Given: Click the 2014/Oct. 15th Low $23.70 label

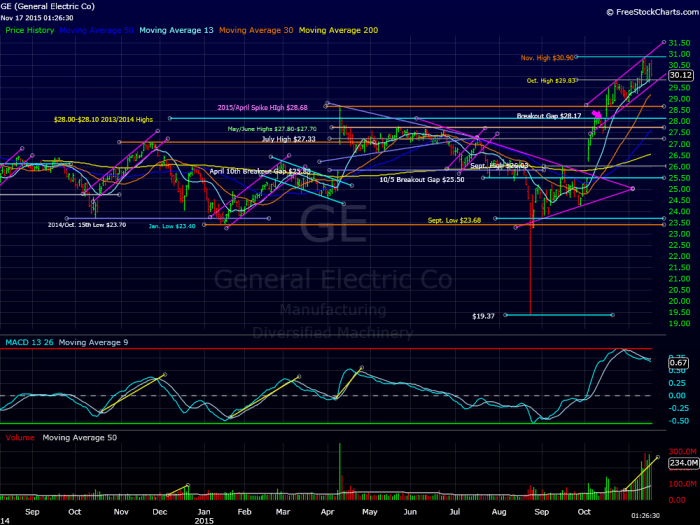Looking at the screenshot, I should (87, 225).
